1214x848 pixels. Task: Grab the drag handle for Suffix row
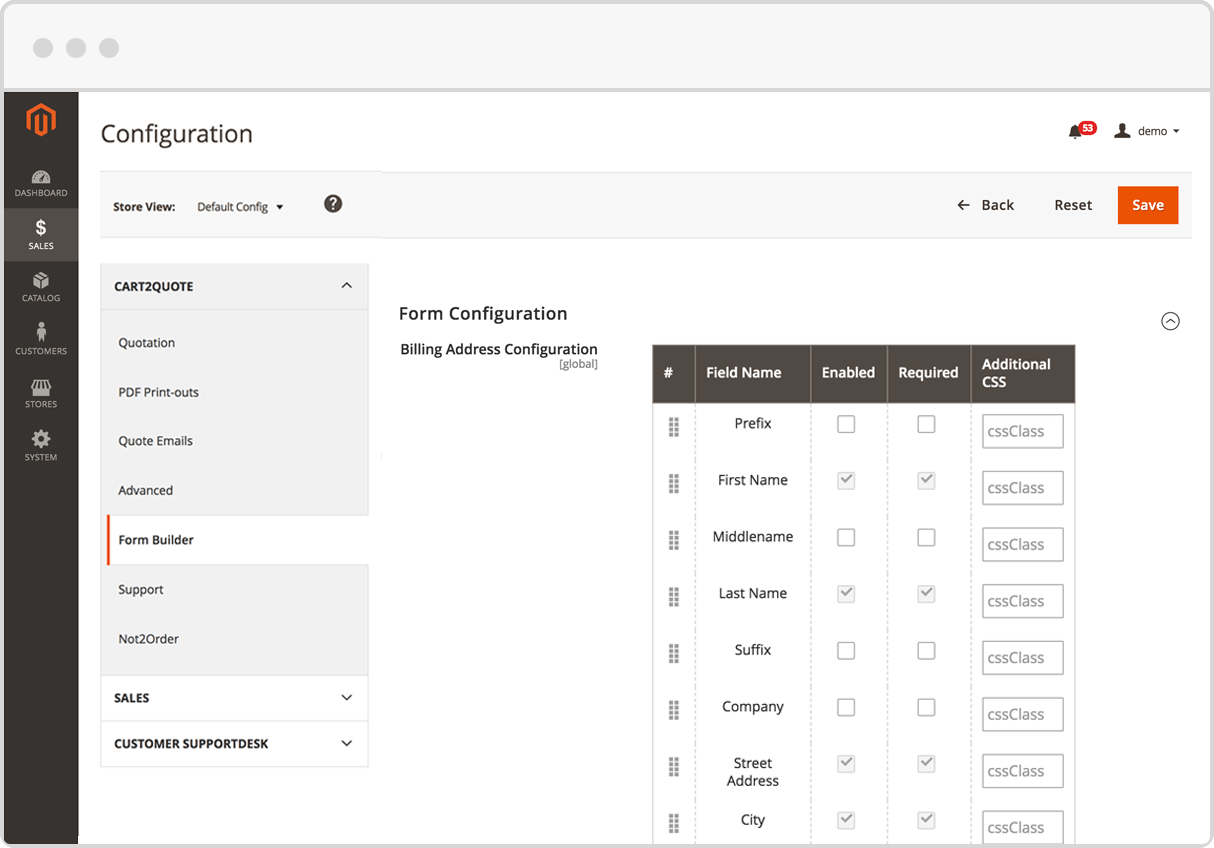coord(673,653)
